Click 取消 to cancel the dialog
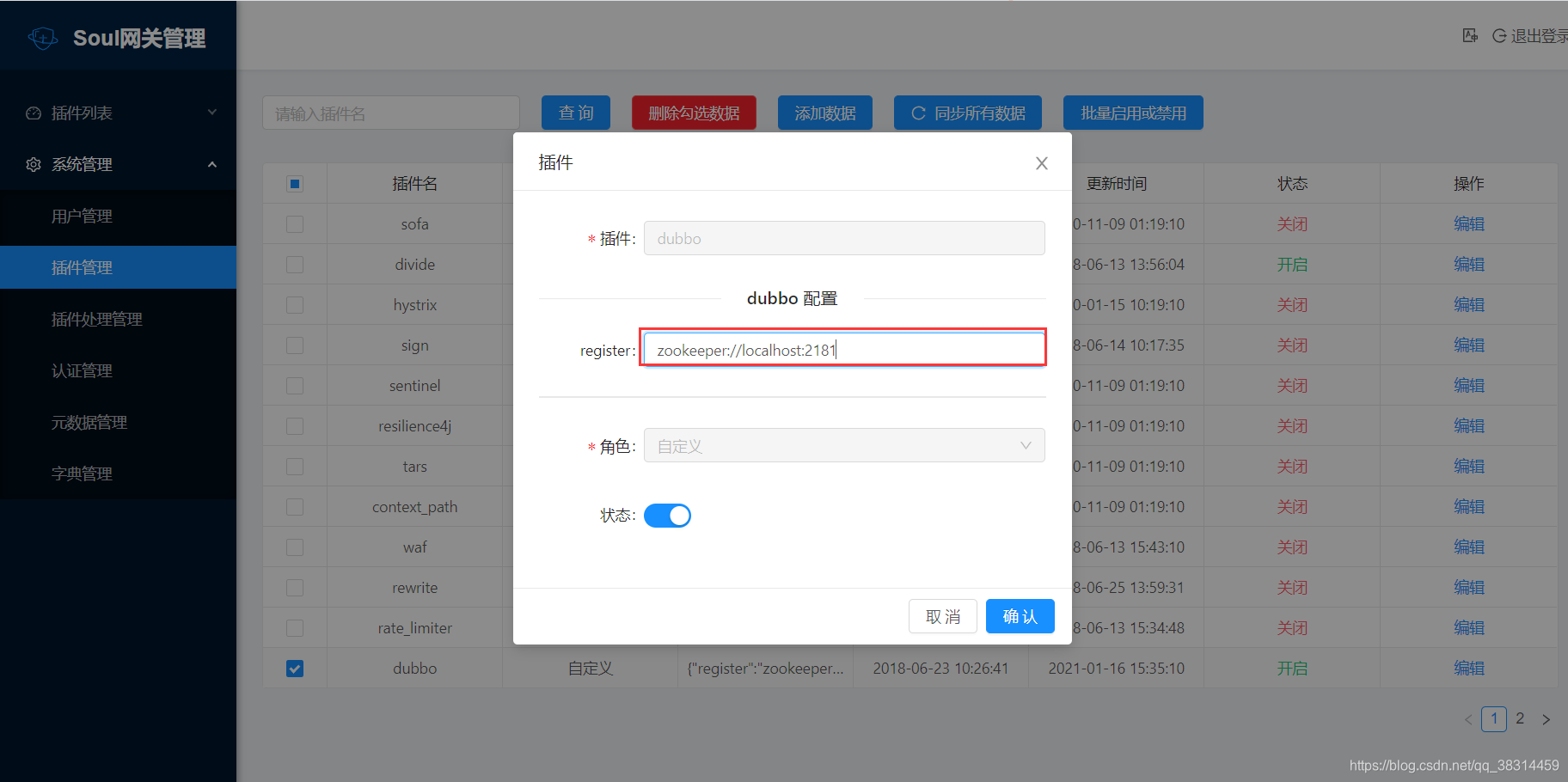1568x782 pixels. [x=943, y=616]
